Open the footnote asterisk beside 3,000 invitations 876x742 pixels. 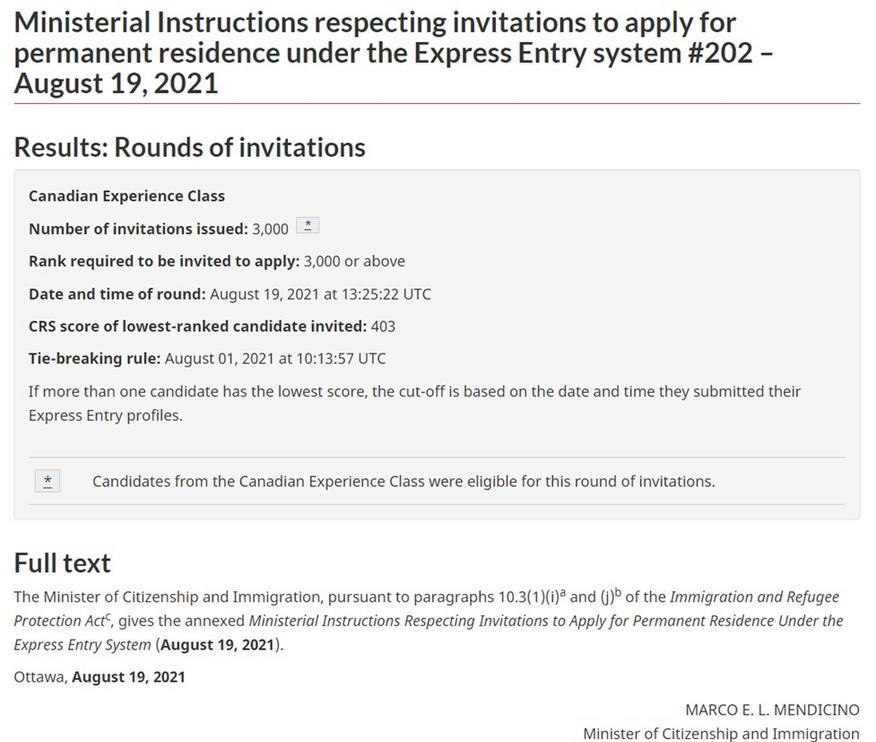click(307, 225)
